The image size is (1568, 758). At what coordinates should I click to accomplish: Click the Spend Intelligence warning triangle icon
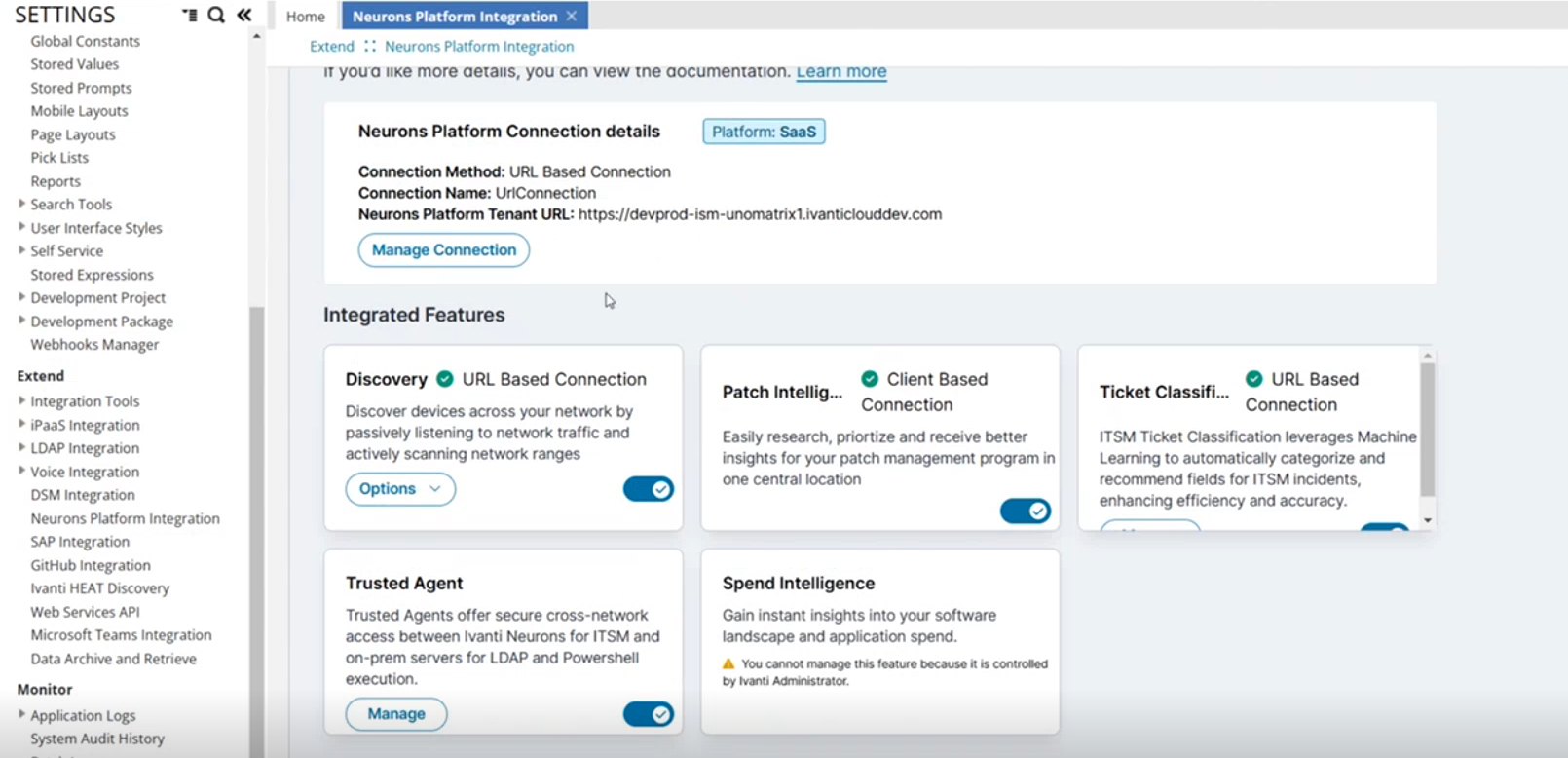coord(728,663)
